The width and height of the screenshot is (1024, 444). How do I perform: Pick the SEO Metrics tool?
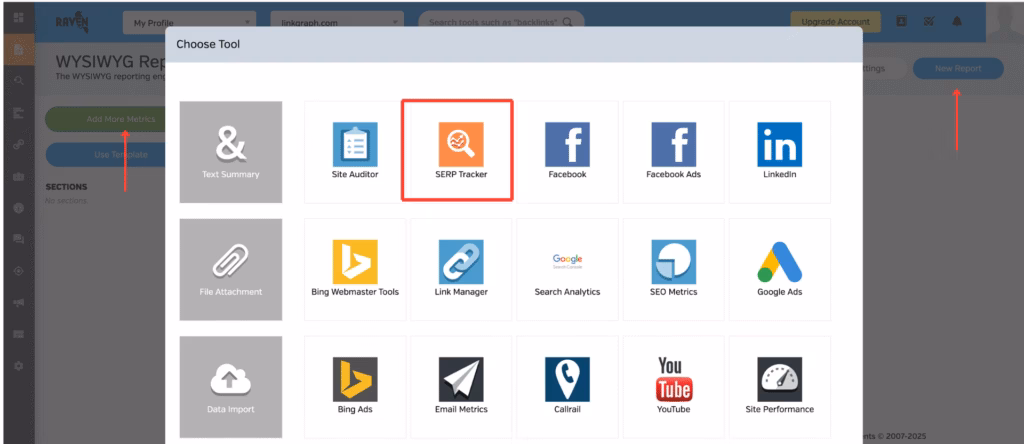pyautogui.click(x=673, y=266)
